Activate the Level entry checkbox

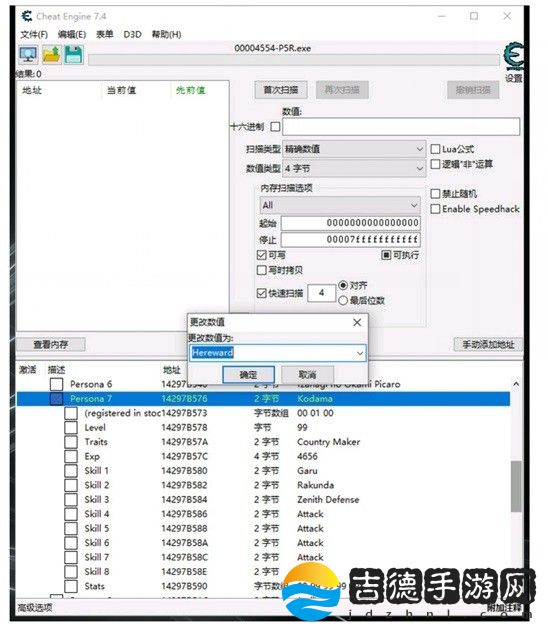71,427
